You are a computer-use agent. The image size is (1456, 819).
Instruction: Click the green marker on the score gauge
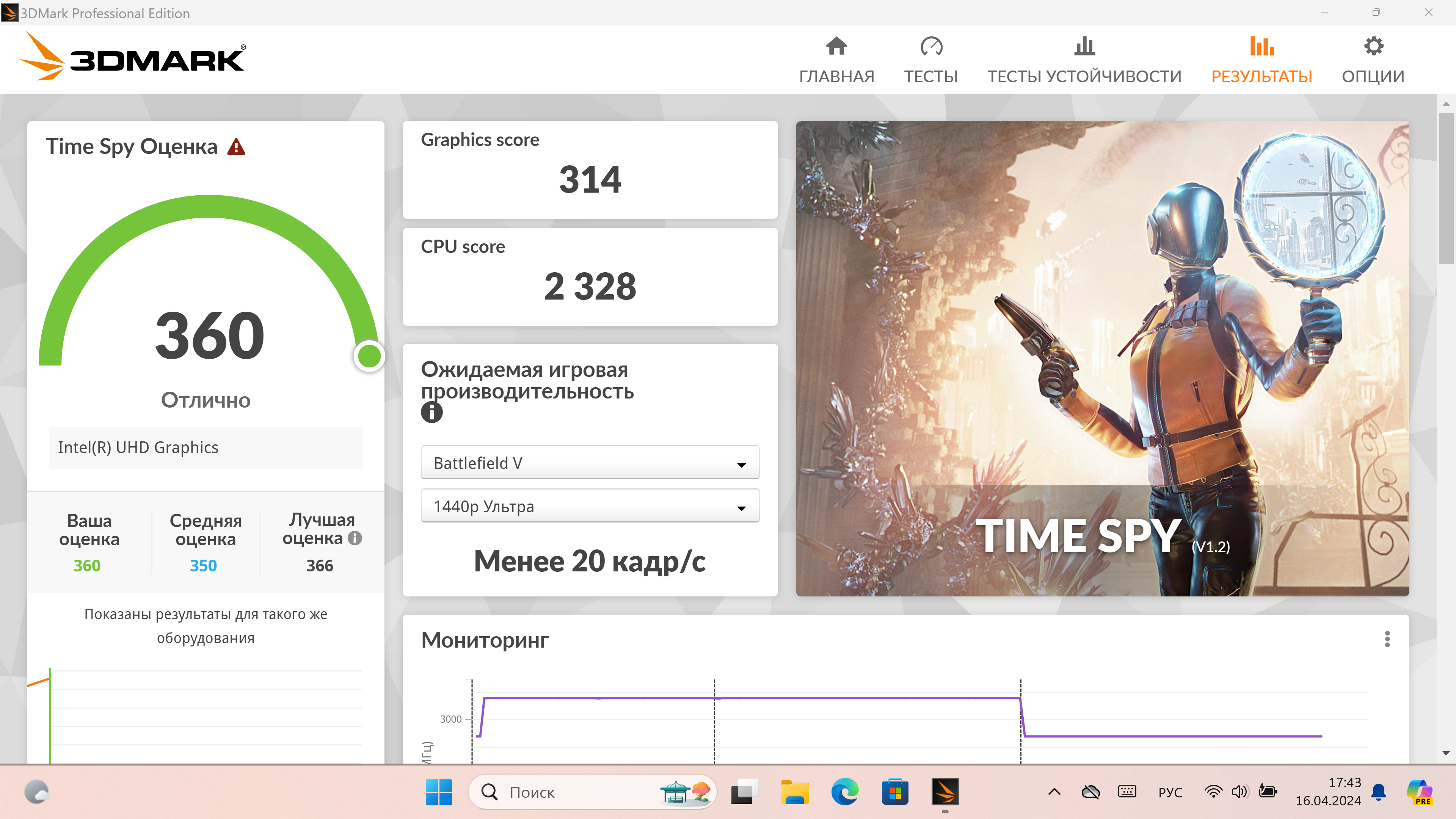(369, 356)
